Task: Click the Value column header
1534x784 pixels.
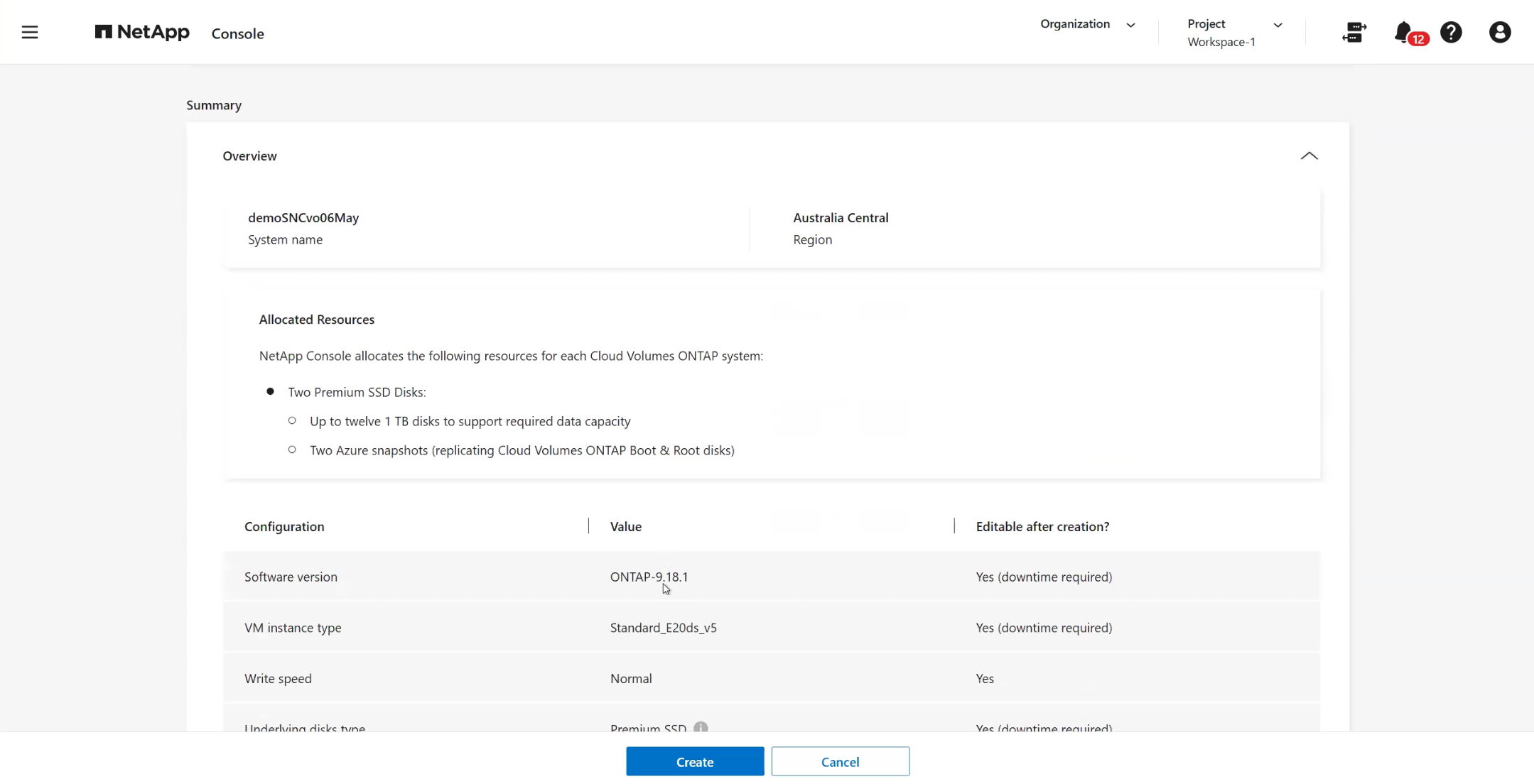Action: pyautogui.click(x=626, y=526)
